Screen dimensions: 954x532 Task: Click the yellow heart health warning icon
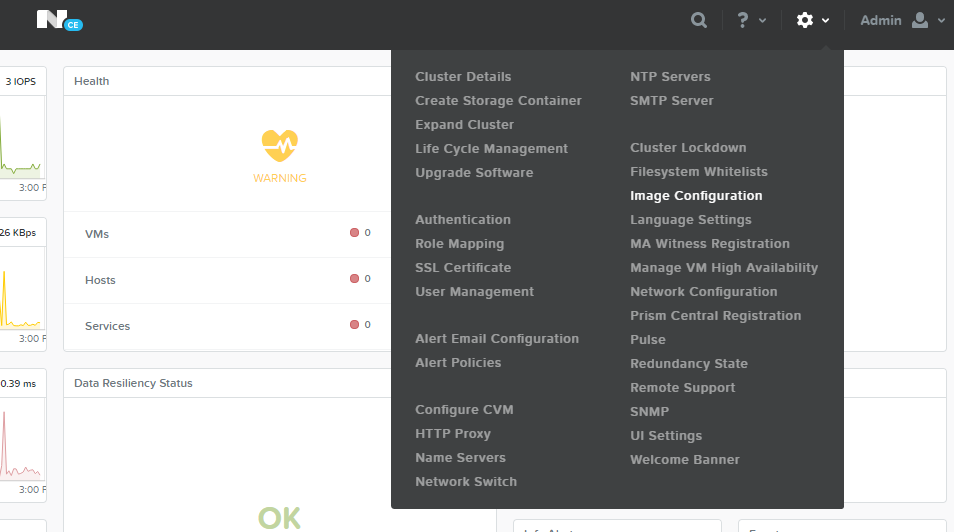point(280,146)
